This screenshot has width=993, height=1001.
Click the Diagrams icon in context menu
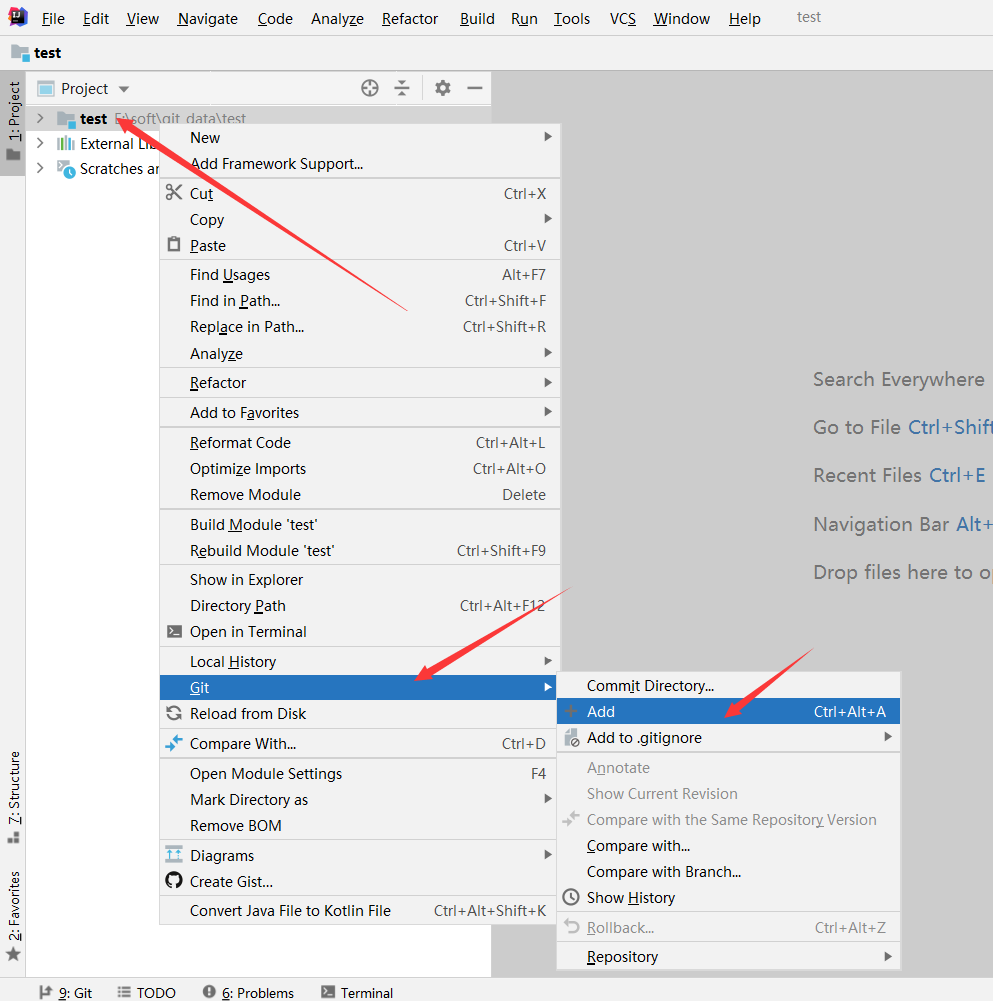(174, 854)
